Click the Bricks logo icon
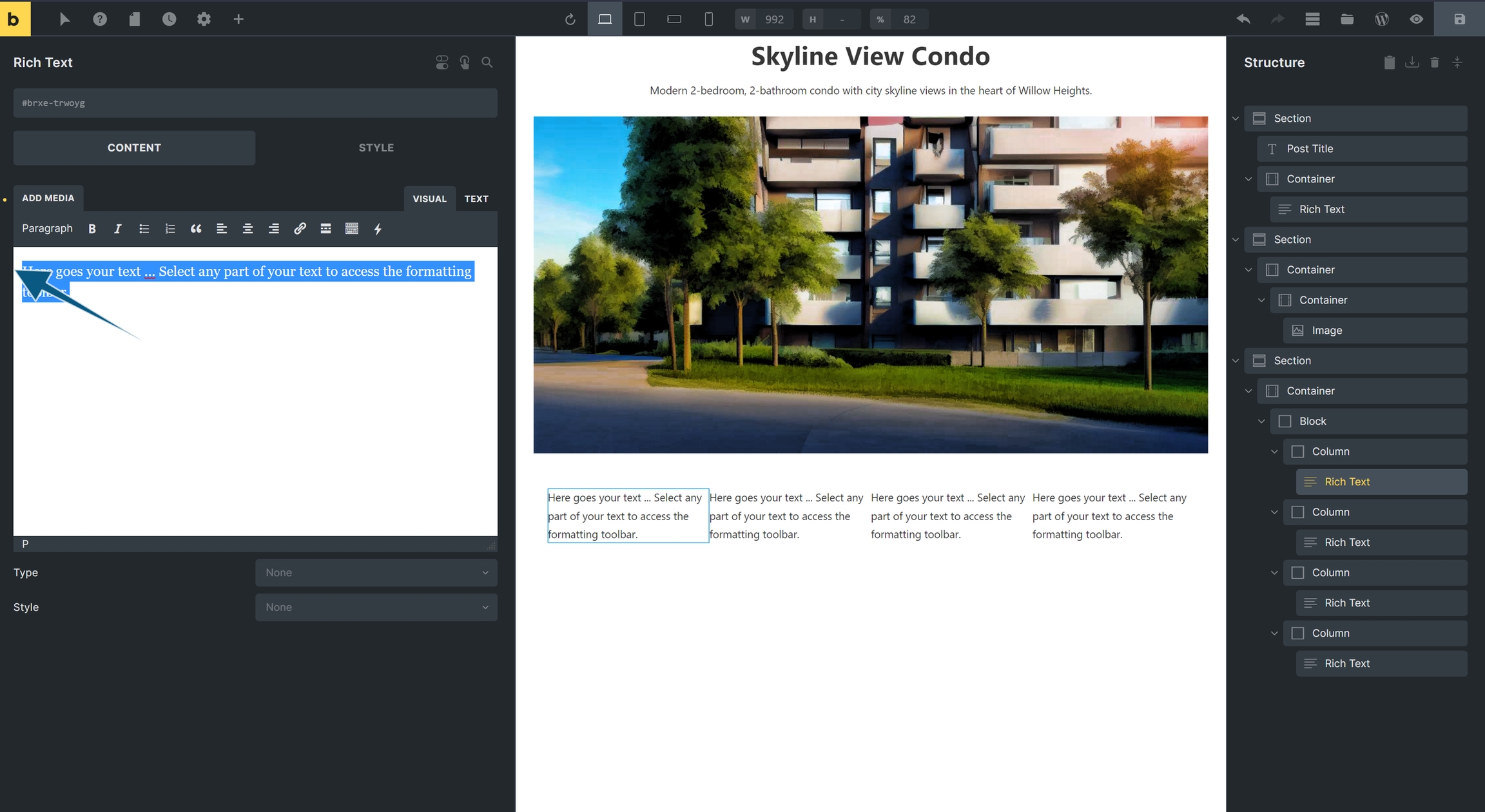Viewport: 1485px width, 812px height. tap(15, 19)
